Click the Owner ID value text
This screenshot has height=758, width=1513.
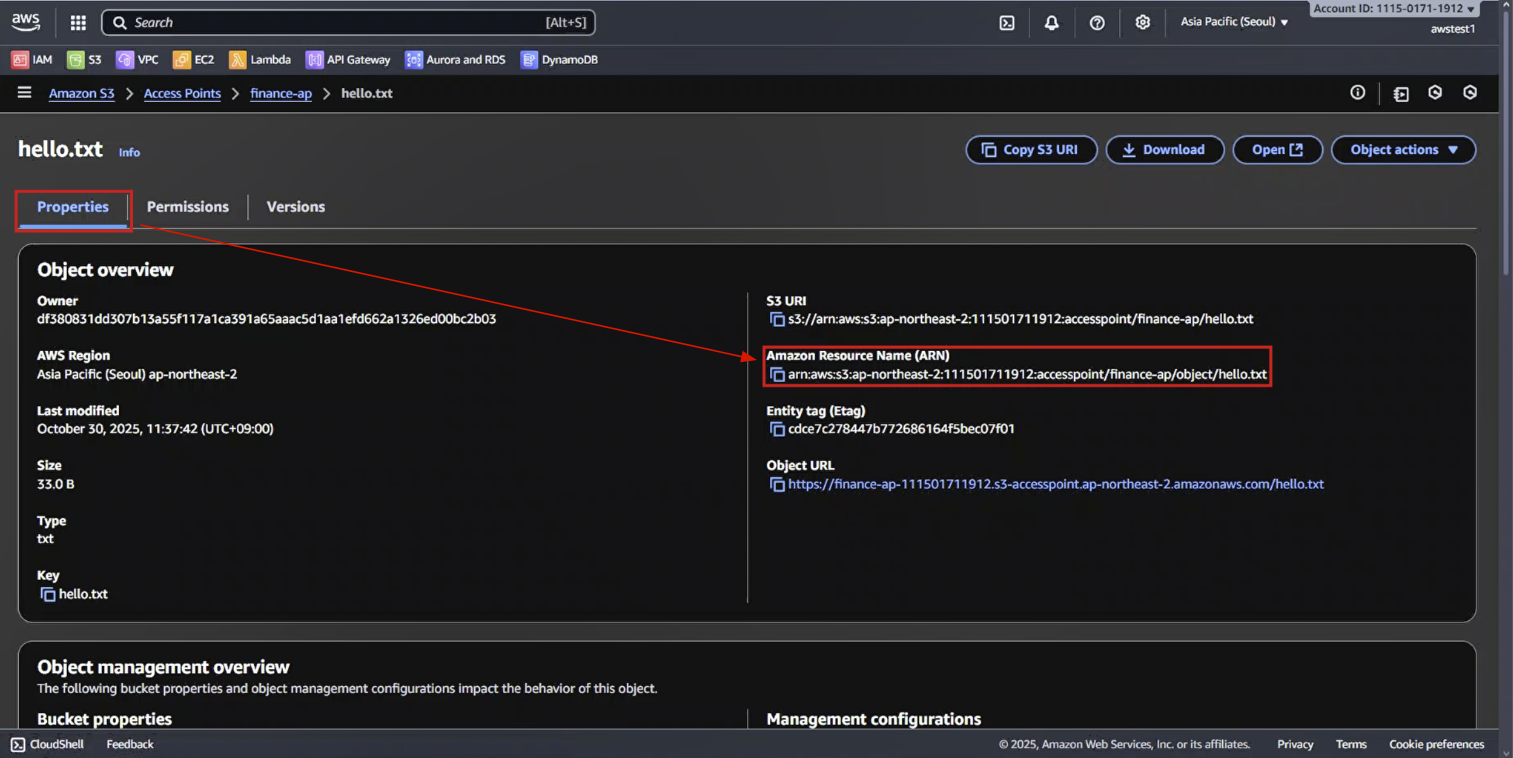pyautogui.click(x=266, y=319)
